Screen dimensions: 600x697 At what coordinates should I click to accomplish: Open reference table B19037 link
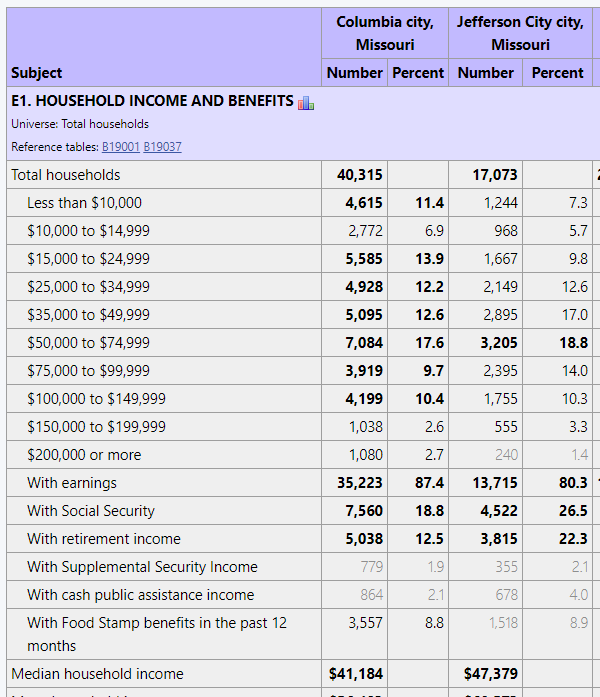click(x=162, y=147)
